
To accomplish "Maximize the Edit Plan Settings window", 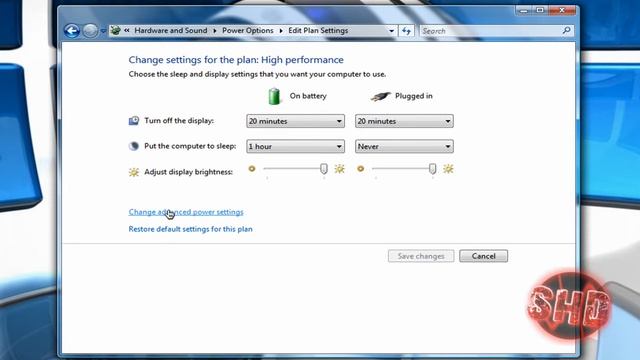I will click(x=540, y=10).
